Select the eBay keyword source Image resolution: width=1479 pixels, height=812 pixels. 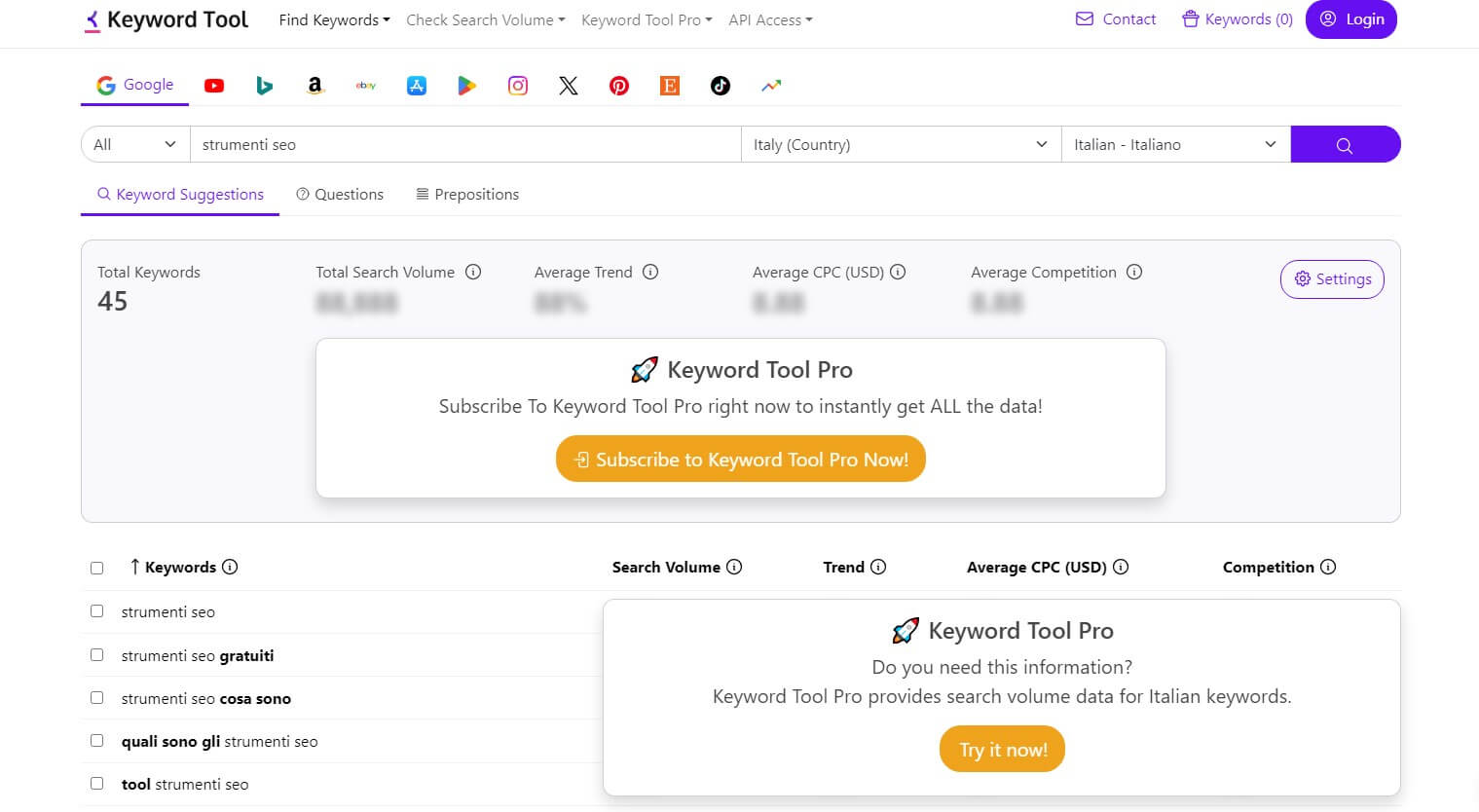tap(366, 86)
